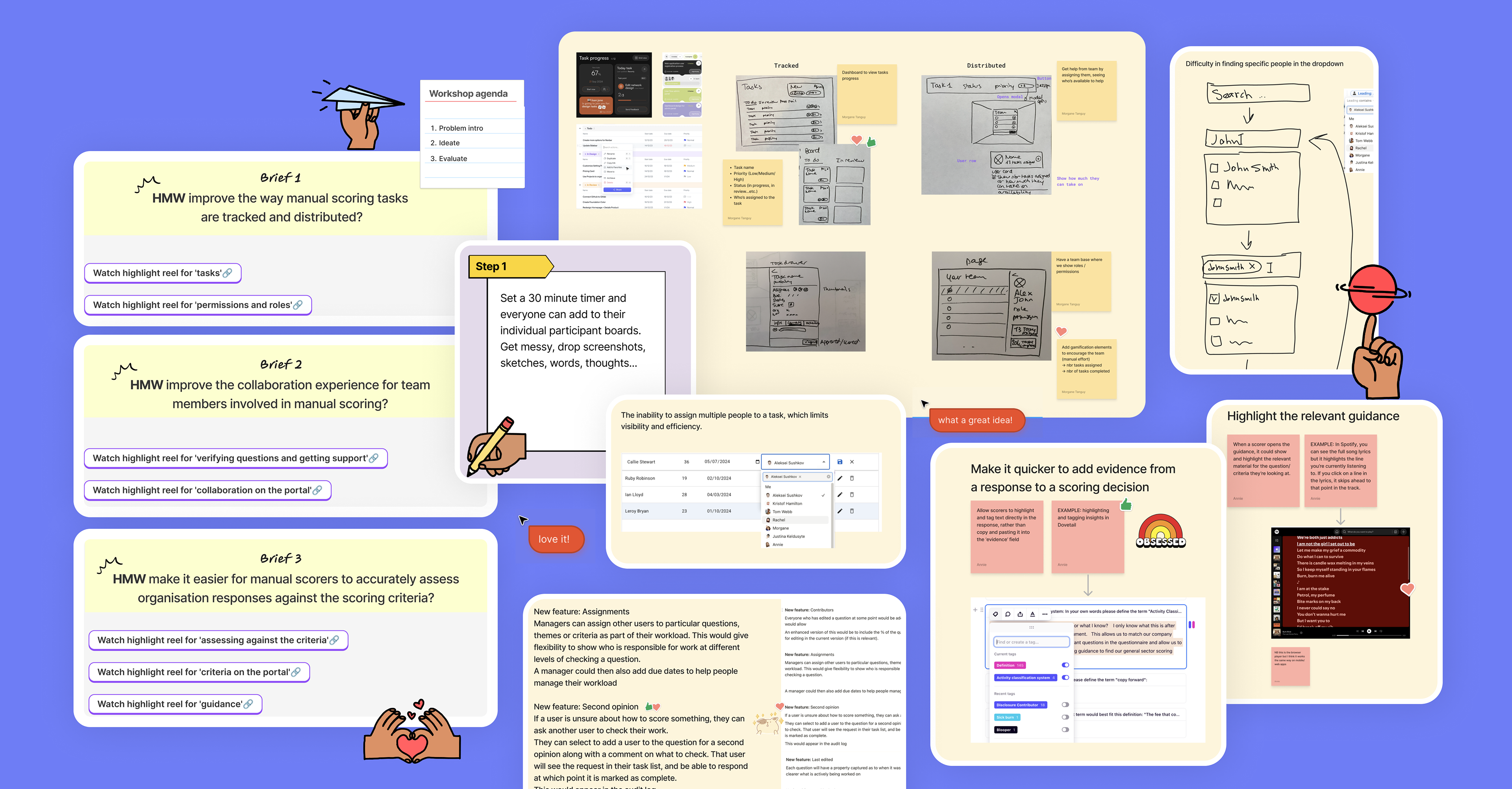This screenshot has width=1512, height=789.
Task: Click the text color 'A' icon
Action: pos(1033,614)
